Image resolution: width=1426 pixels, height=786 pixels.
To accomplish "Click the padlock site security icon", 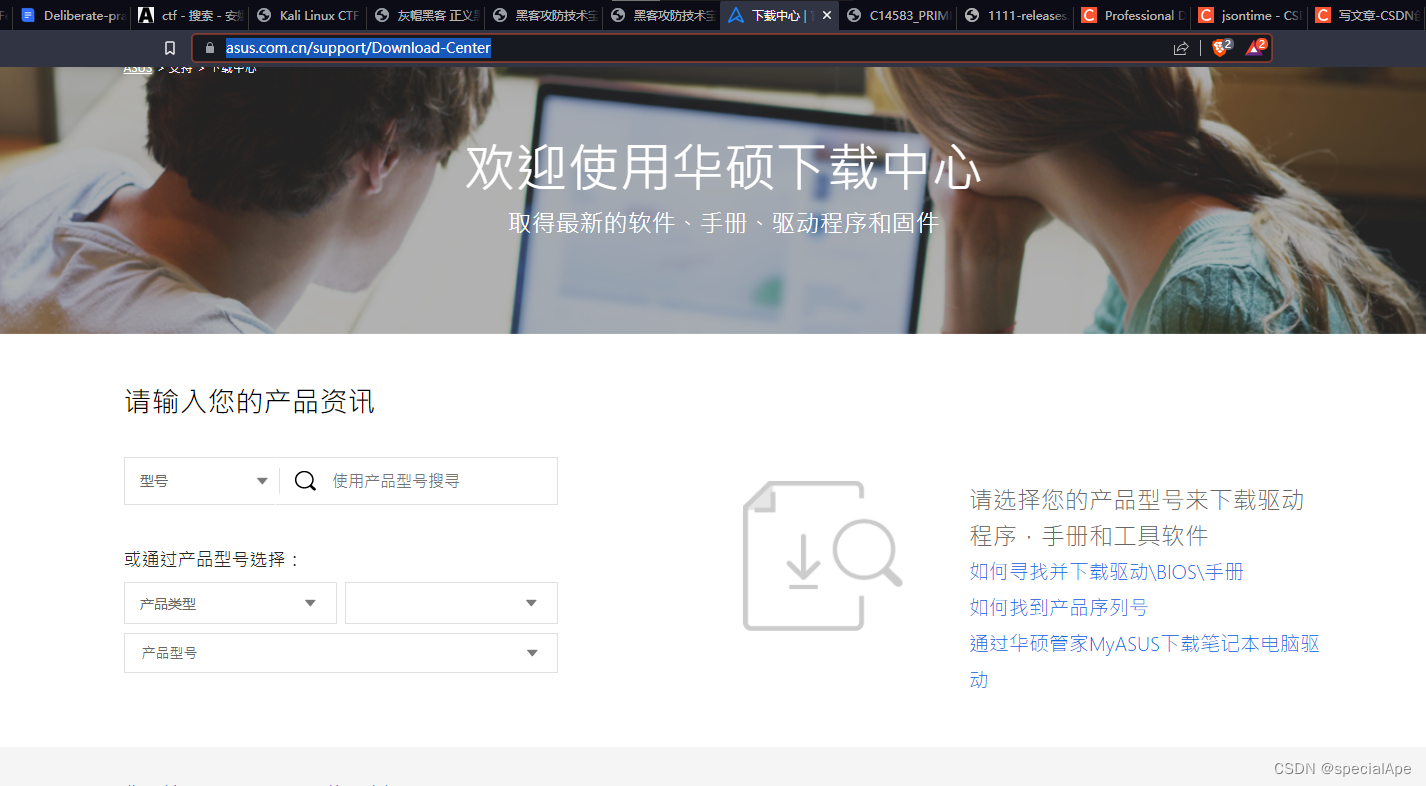I will (x=209, y=48).
